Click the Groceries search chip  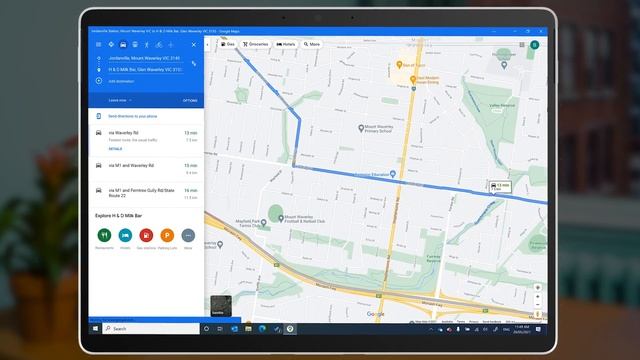click(256, 44)
